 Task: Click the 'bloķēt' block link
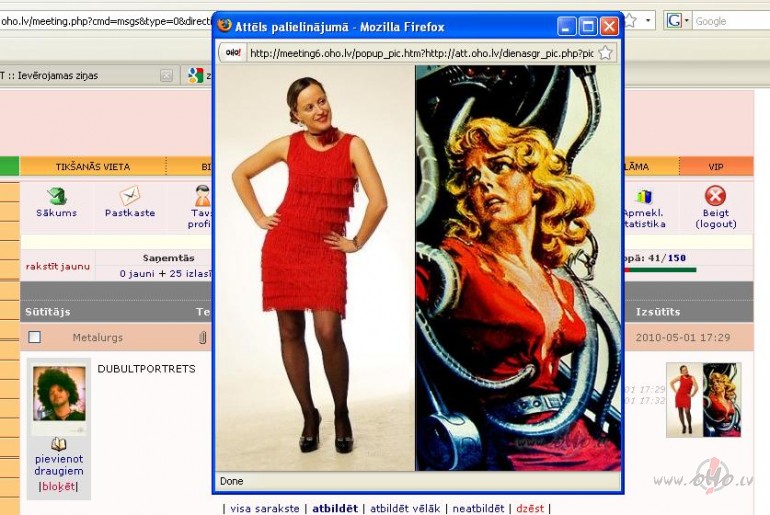click(58, 486)
